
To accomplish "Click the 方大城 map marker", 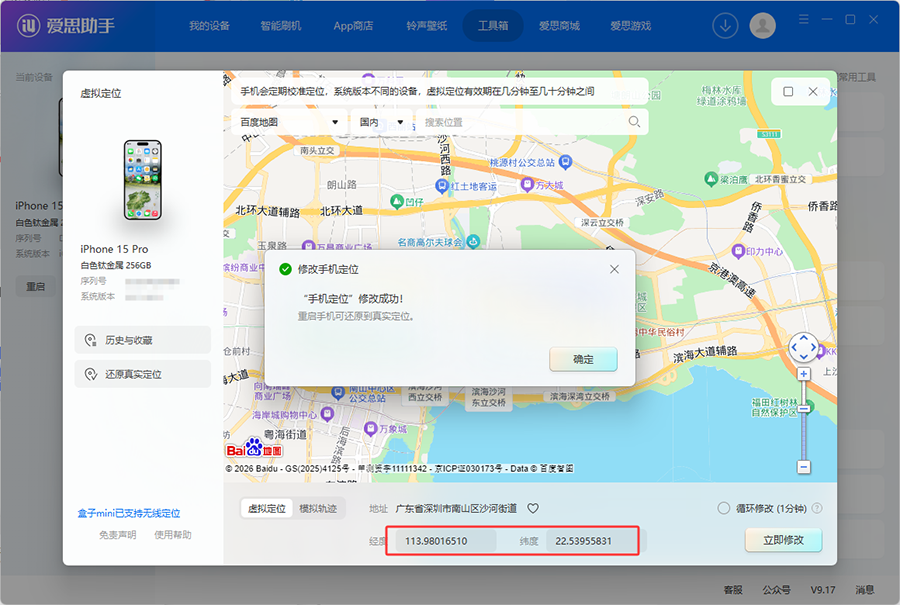I will (527, 184).
